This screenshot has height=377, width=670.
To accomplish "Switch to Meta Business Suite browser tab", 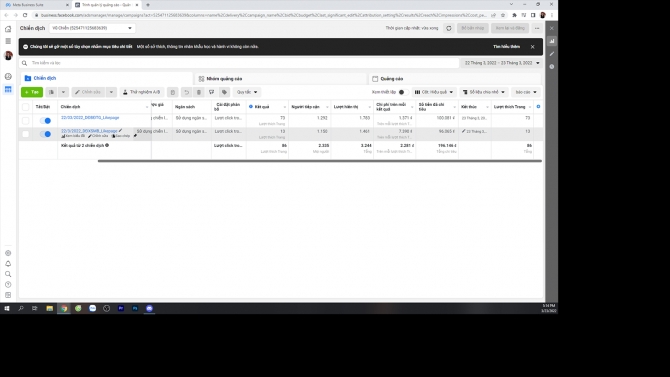I will pos(36,5).
